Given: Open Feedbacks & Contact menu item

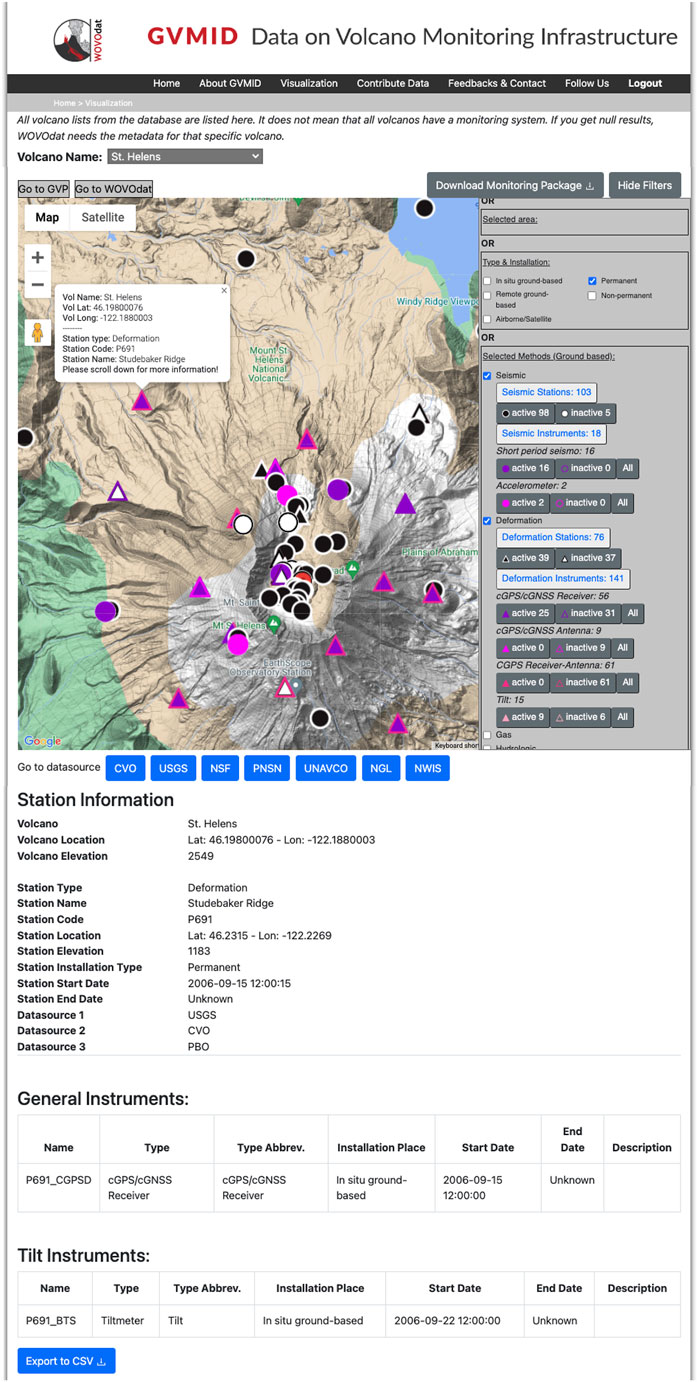Looking at the screenshot, I should 497,84.
